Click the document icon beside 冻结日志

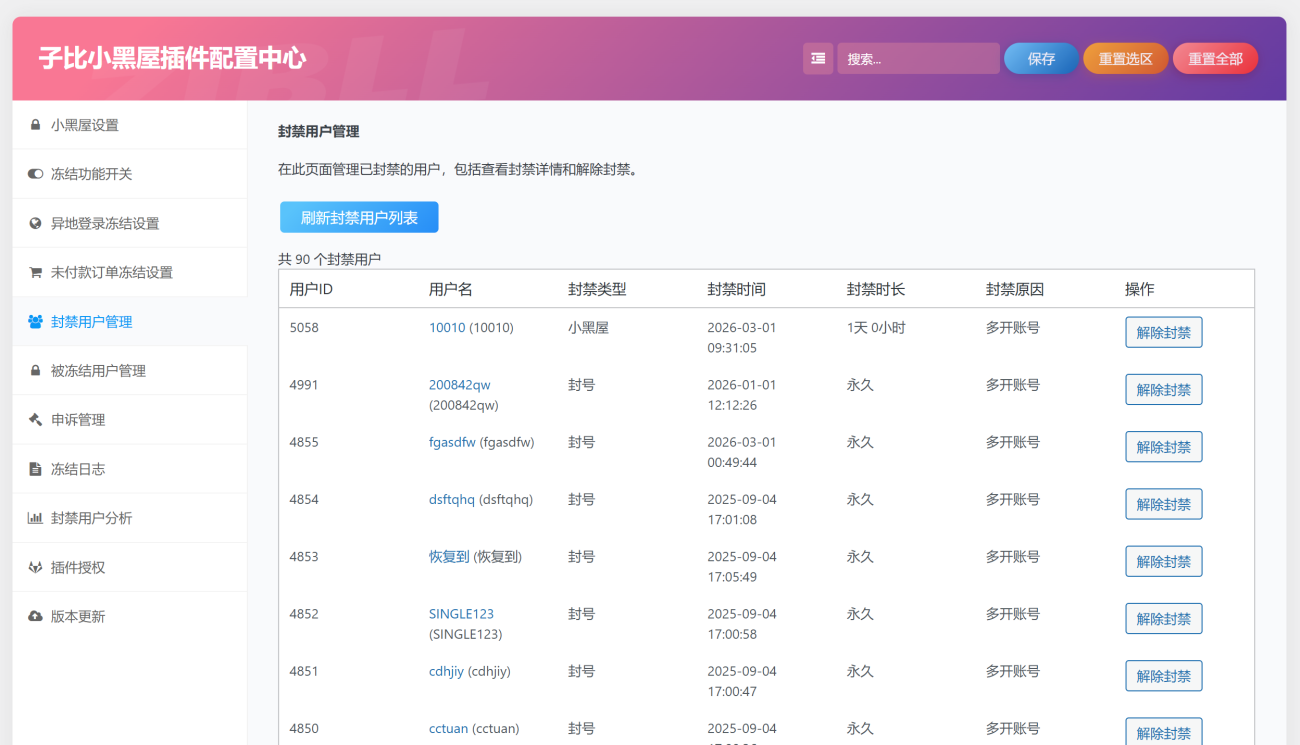tap(35, 469)
